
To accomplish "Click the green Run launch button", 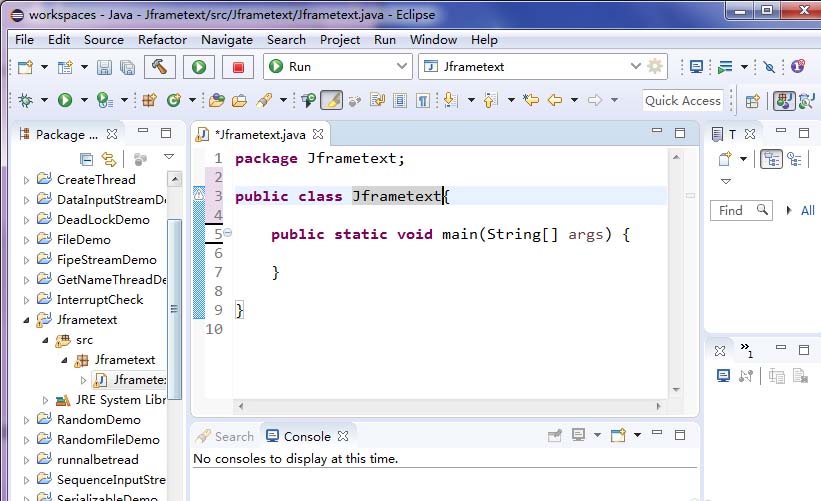I will (199, 67).
